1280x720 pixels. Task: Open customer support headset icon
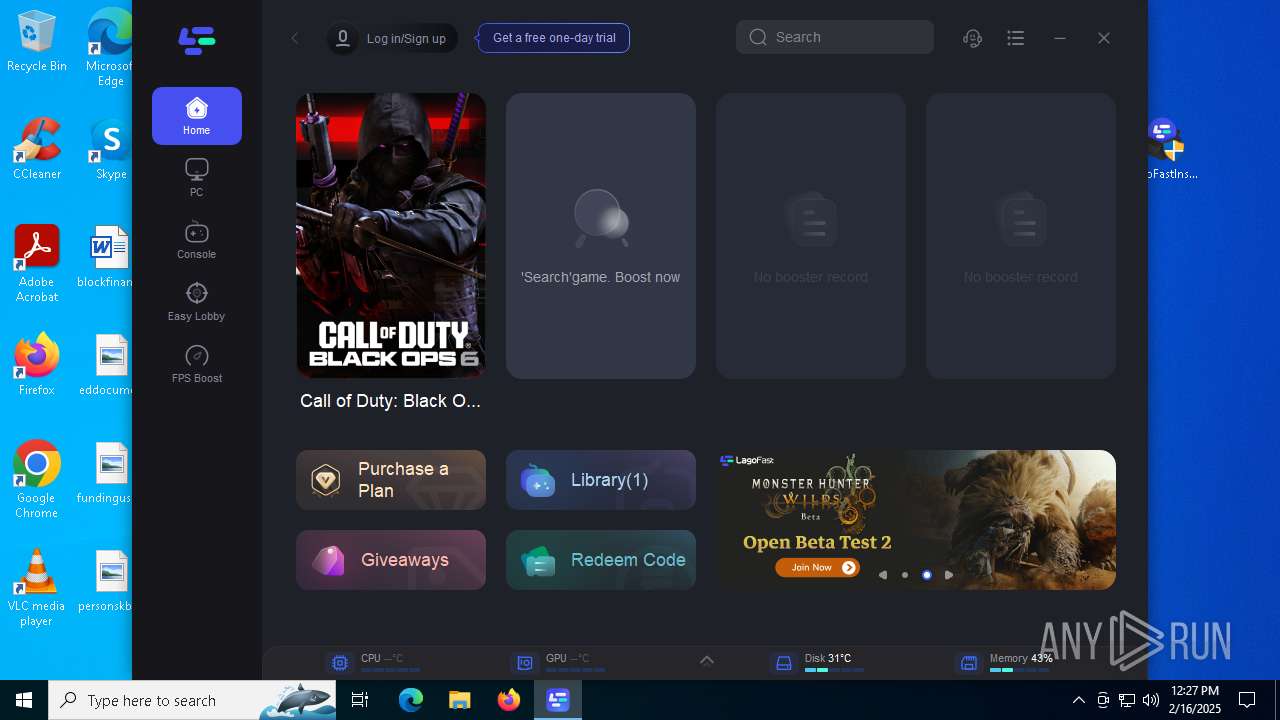972,38
